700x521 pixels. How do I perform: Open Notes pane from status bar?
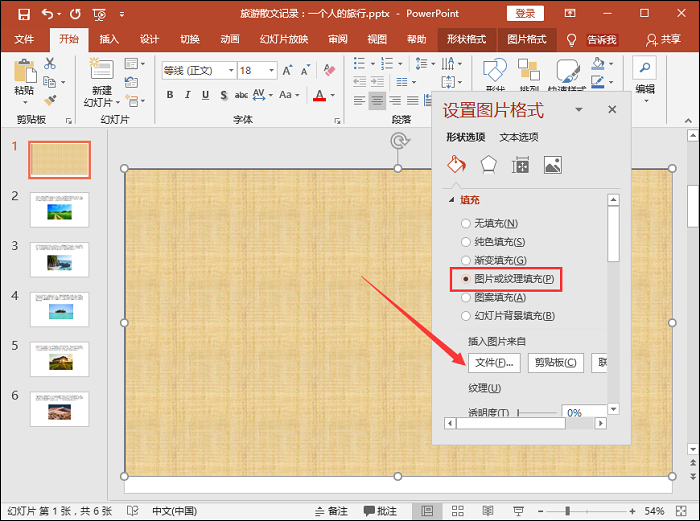(331, 511)
